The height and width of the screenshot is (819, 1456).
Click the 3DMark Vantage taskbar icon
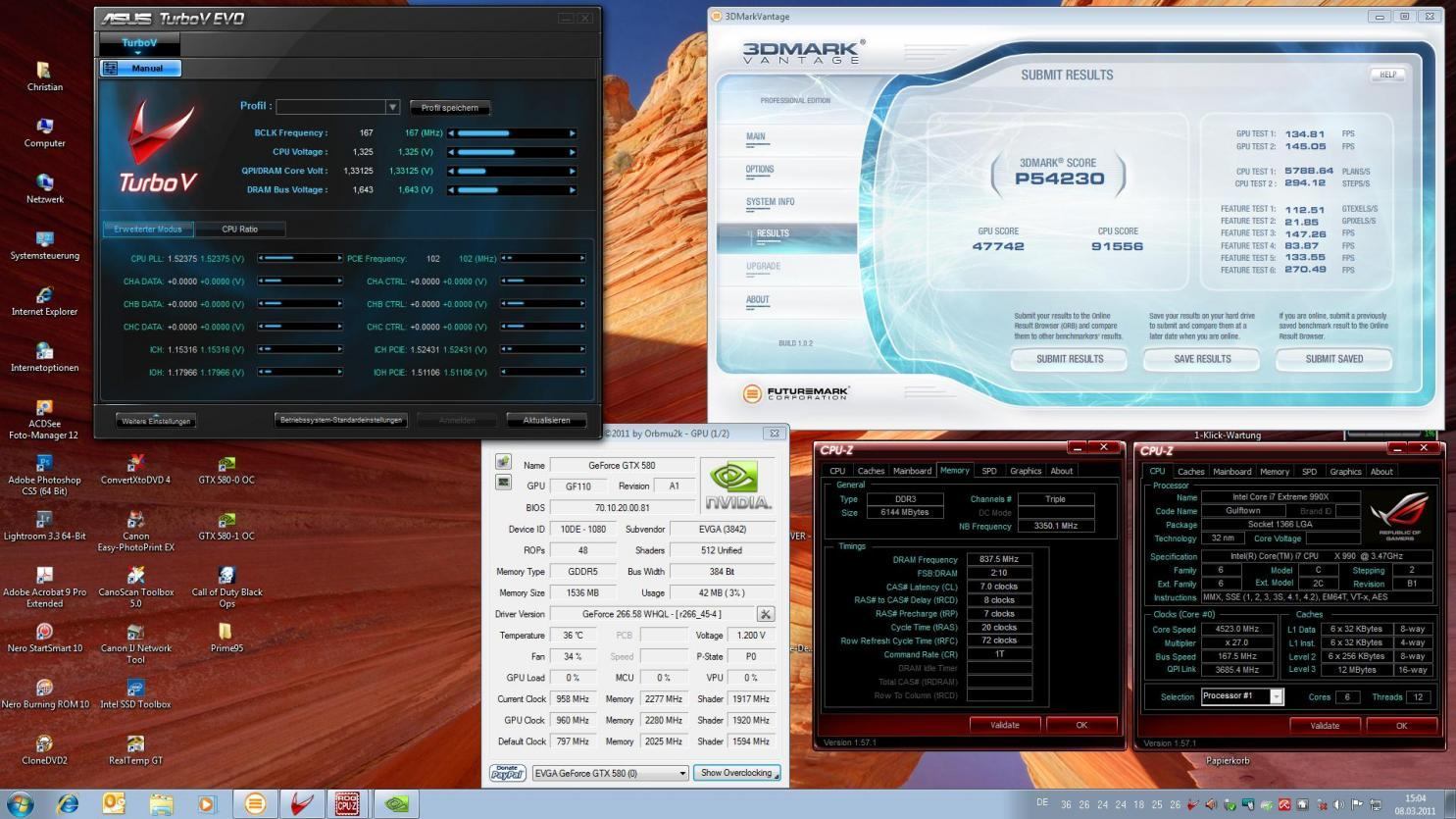tap(255, 804)
